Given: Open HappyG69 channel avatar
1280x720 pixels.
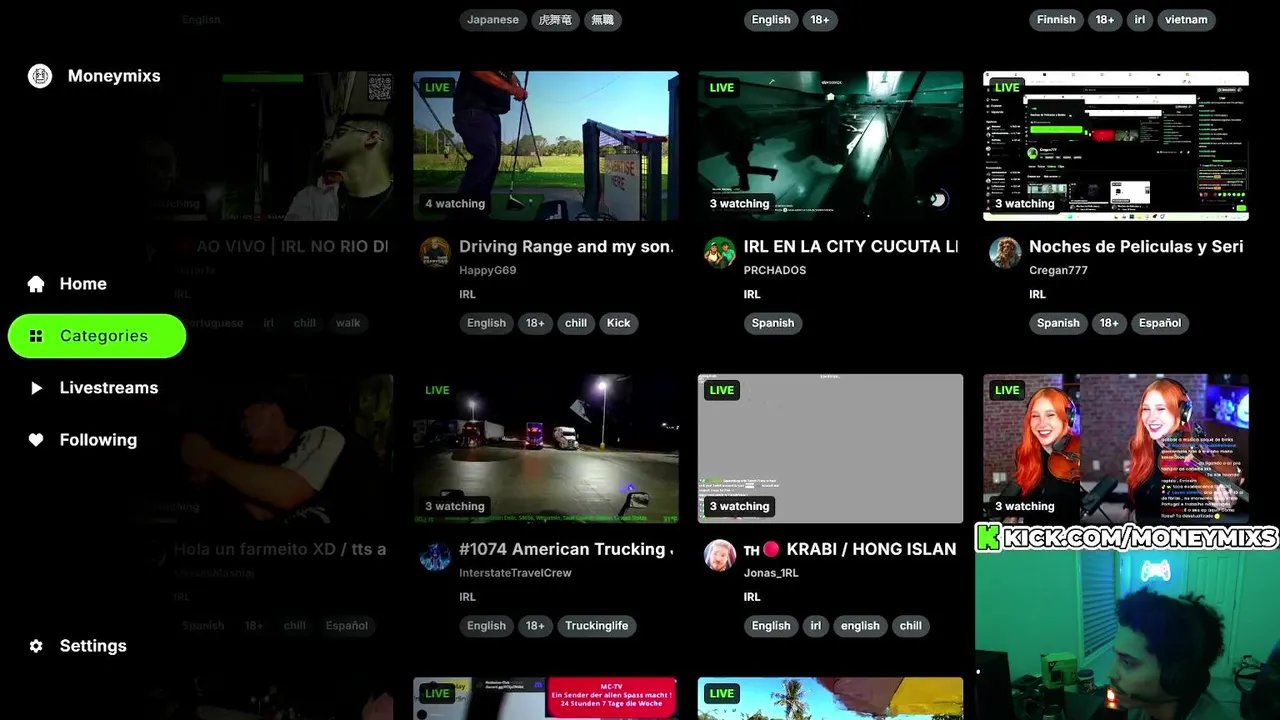Looking at the screenshot, I should point(435,253).
